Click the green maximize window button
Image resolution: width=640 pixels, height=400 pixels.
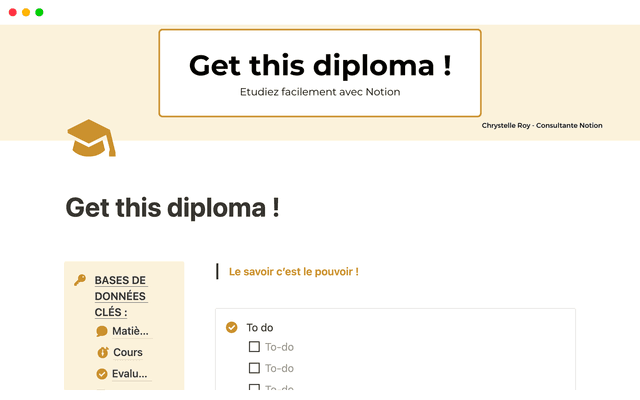click(39, 12)
